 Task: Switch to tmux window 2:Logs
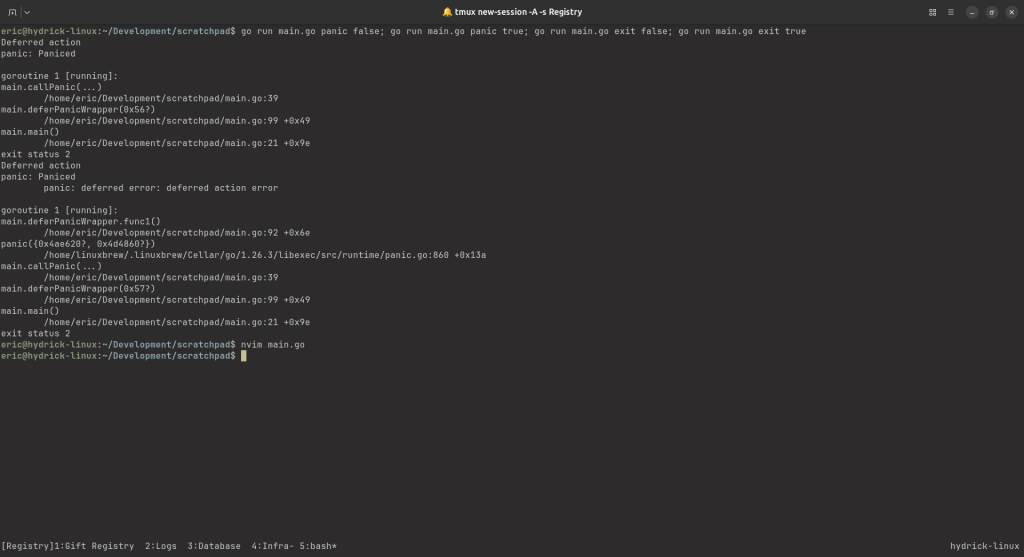pyautogui.click(x=161, y=546)
